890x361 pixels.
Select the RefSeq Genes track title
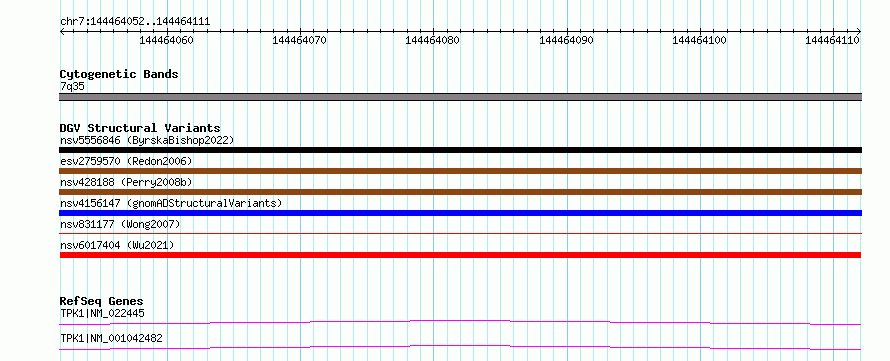click(x=101, y=301)
